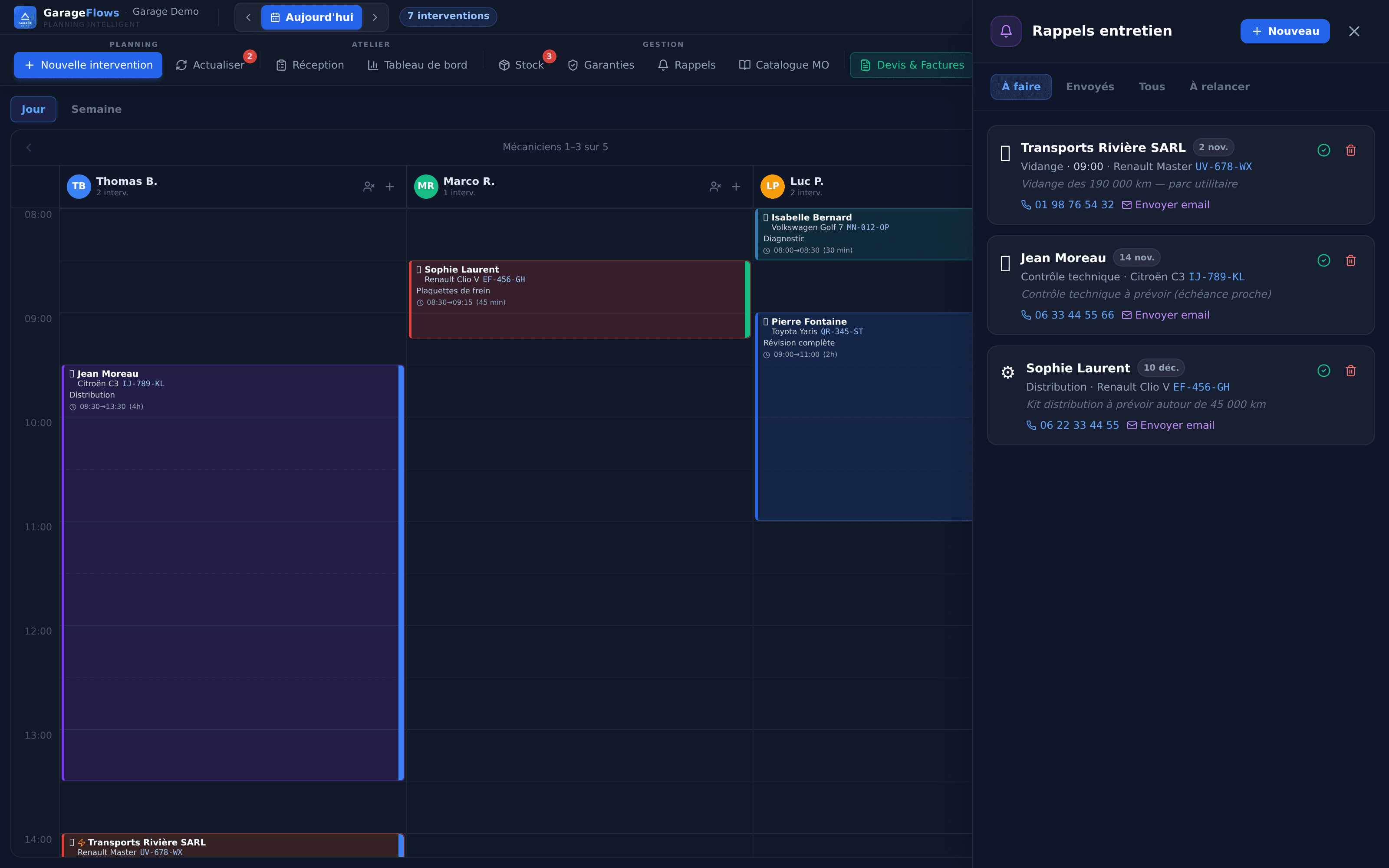This screenshot has height=868, width=1389.
Task: Open Pierre Fontaine Révision complète block
Action: click(x=864, y=417)
